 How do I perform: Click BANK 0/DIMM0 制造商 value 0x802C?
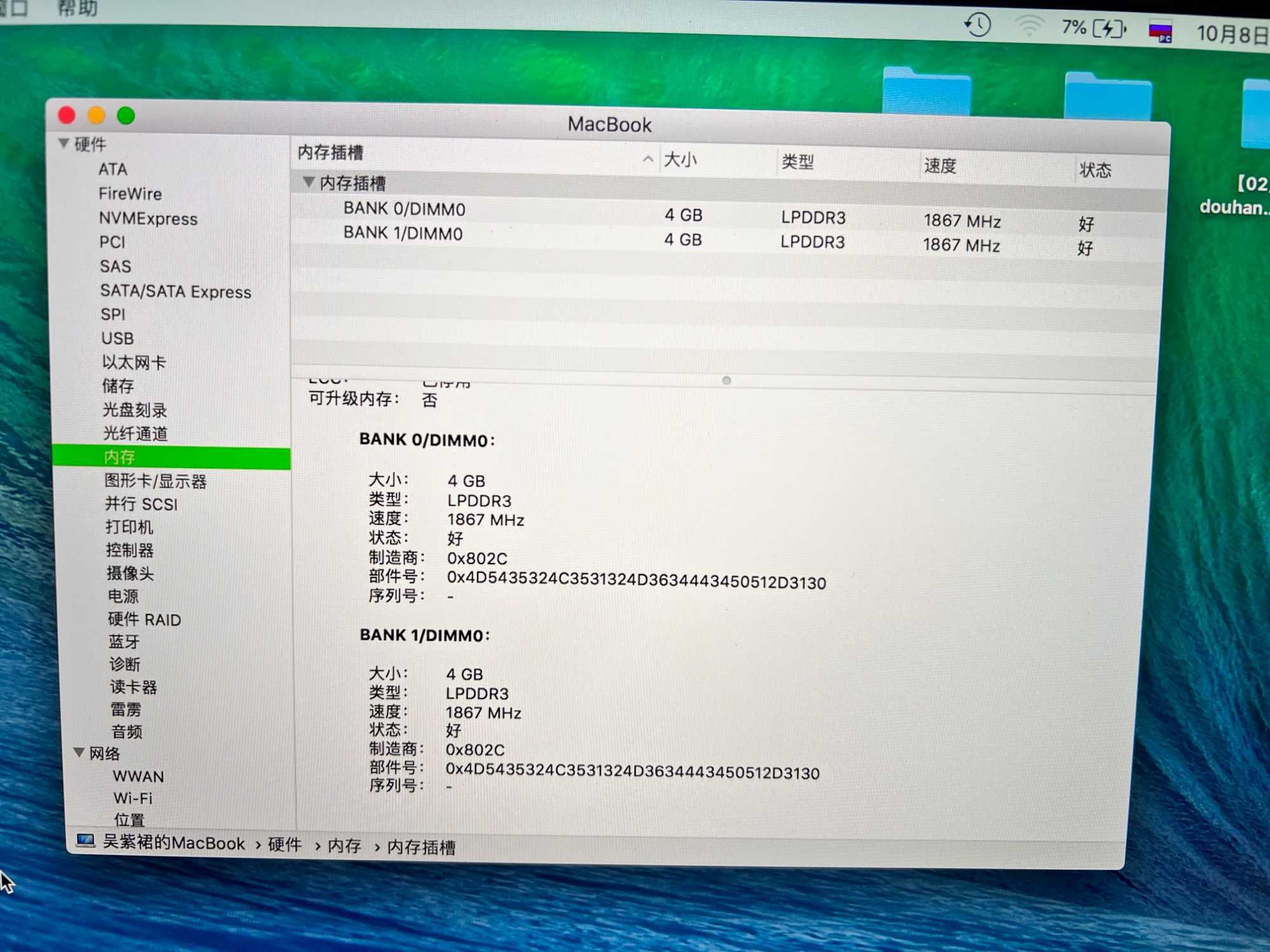coord(477,559)
